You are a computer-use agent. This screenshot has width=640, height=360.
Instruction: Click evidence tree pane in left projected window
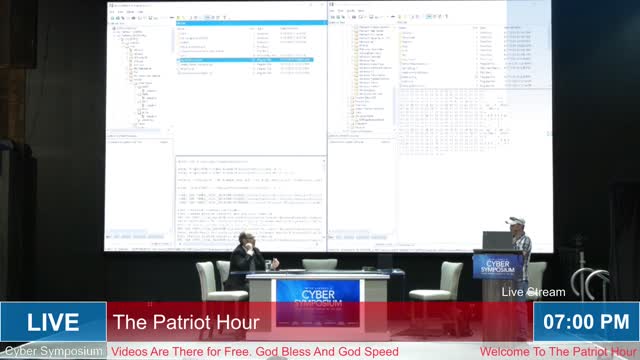pyautogui.click(x=140, y=78)
